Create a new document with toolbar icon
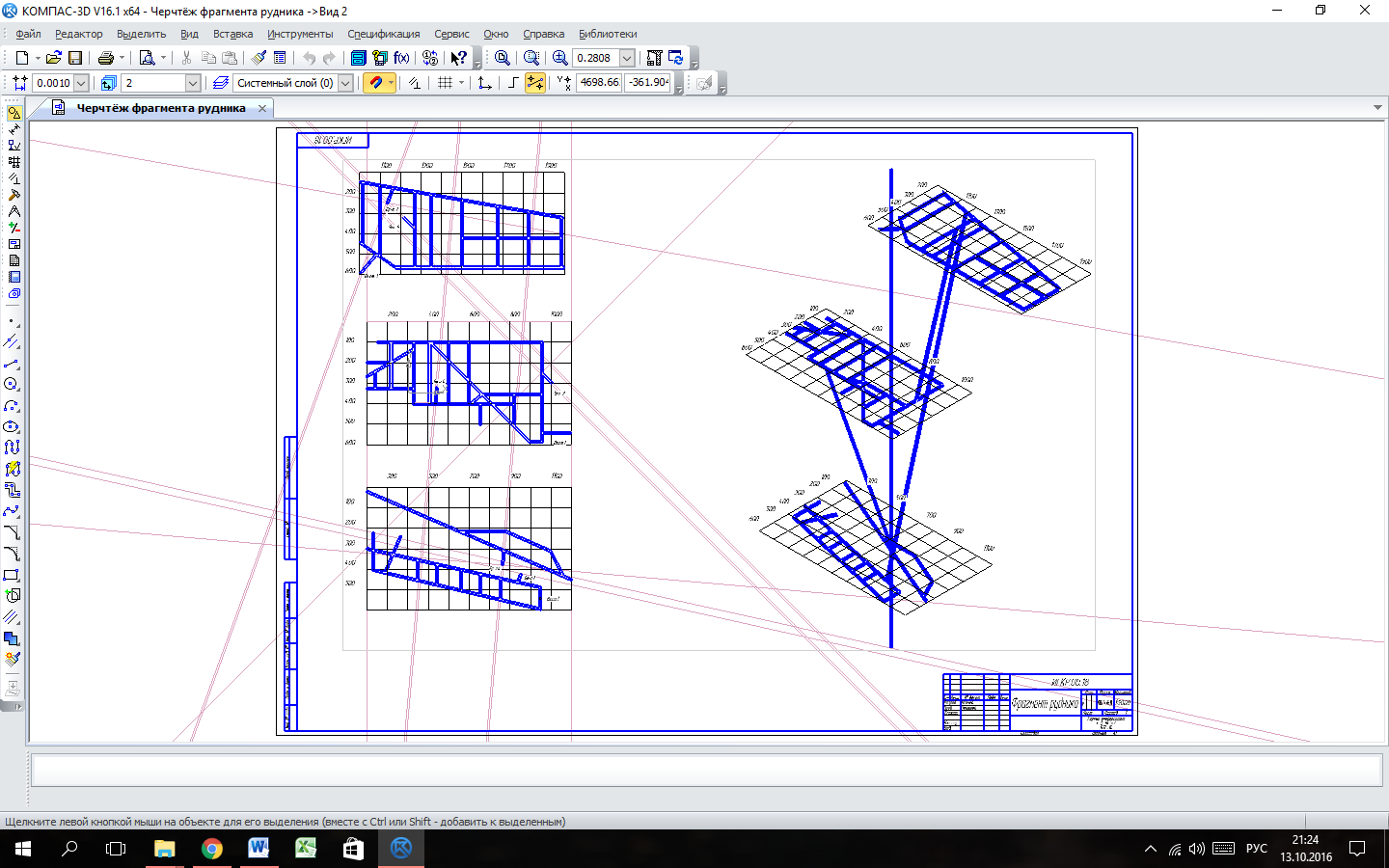The width and height of the screenshot is (1389, 868). (21, 58)
